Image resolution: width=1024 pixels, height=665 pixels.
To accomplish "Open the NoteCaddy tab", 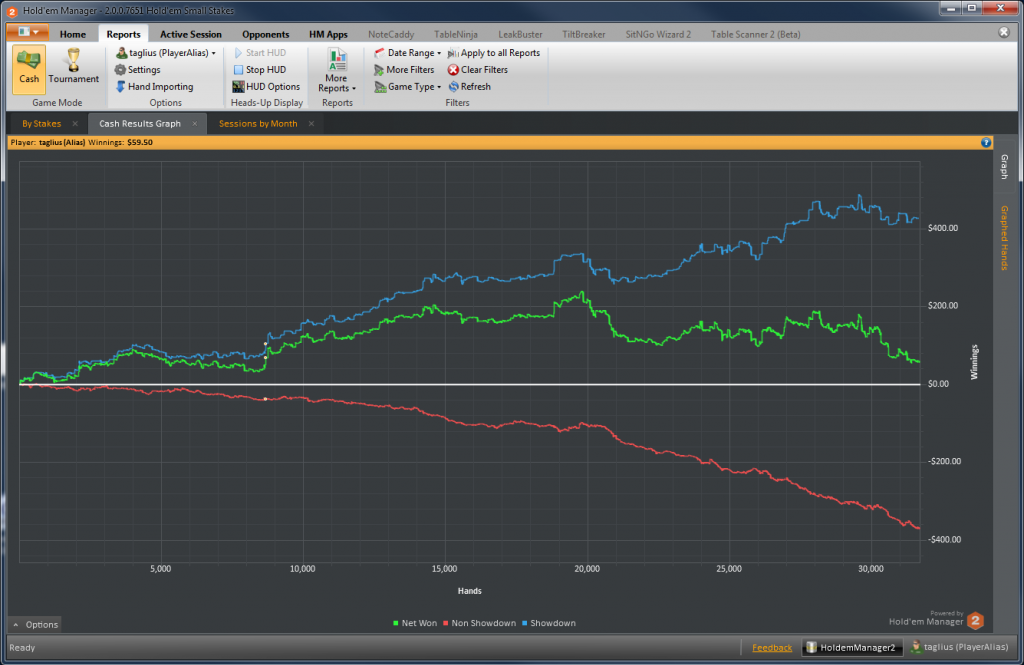I will pyautogui.click(x=391, y=34).
